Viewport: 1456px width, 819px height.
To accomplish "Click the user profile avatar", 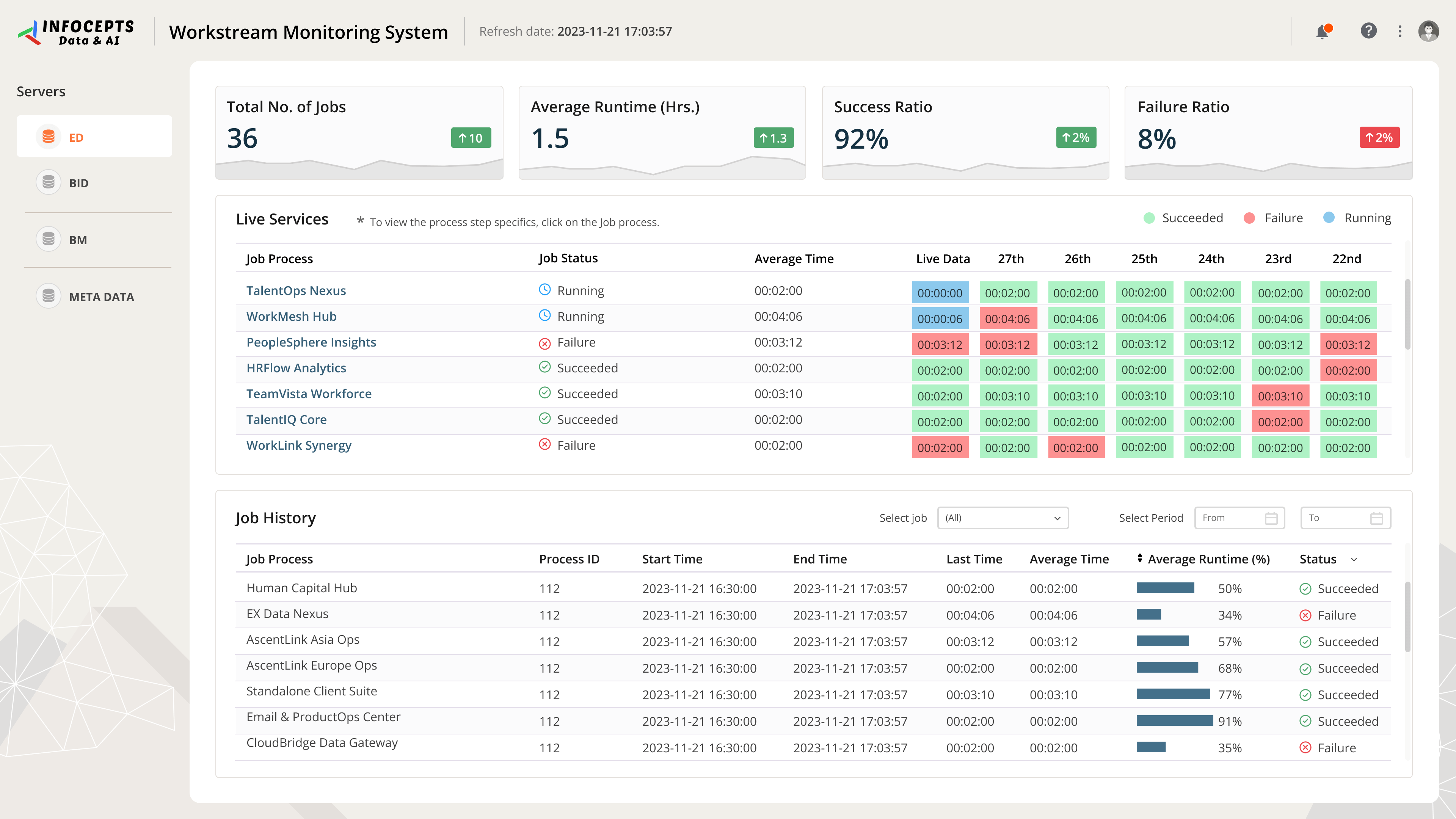I will tap(1428, 31).
